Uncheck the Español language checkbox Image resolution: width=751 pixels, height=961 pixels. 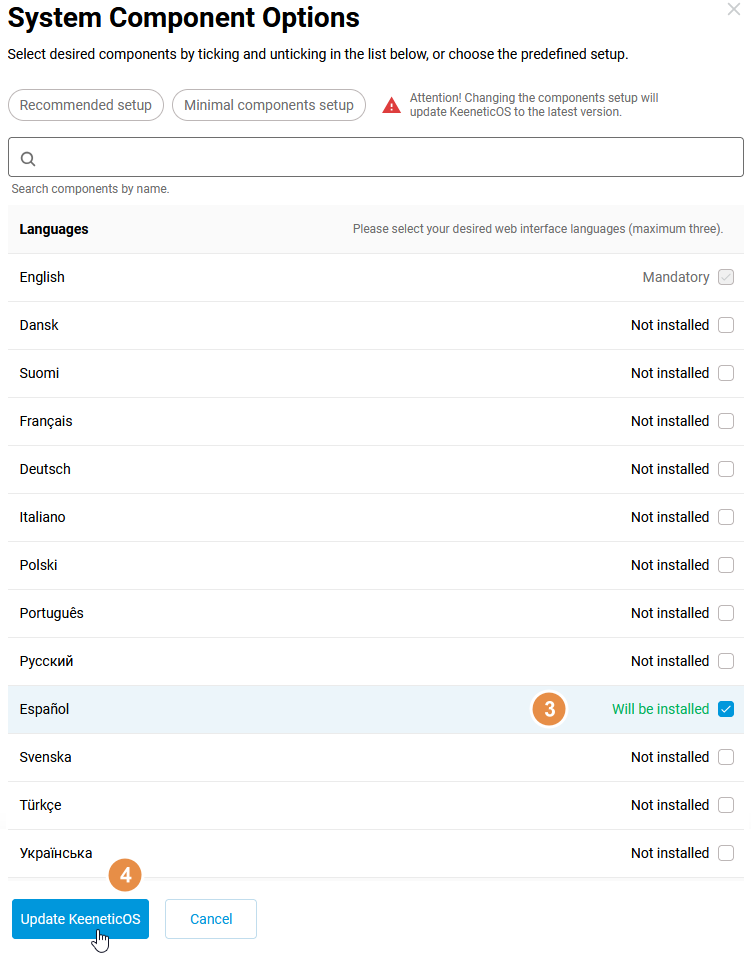(726, 709)
